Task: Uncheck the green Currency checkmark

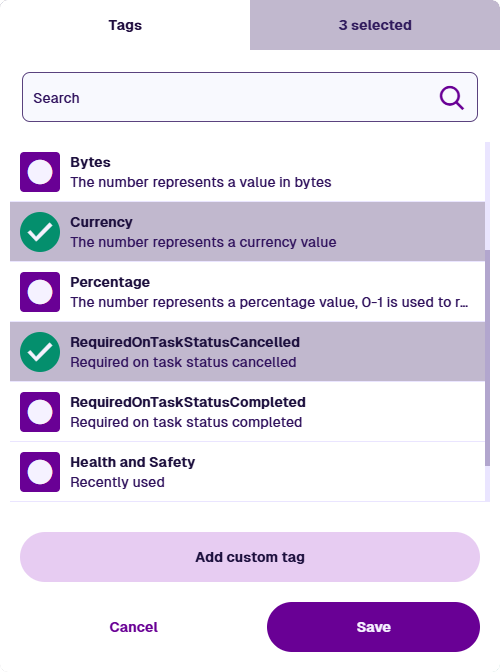Action: click(x=40, y=232)
